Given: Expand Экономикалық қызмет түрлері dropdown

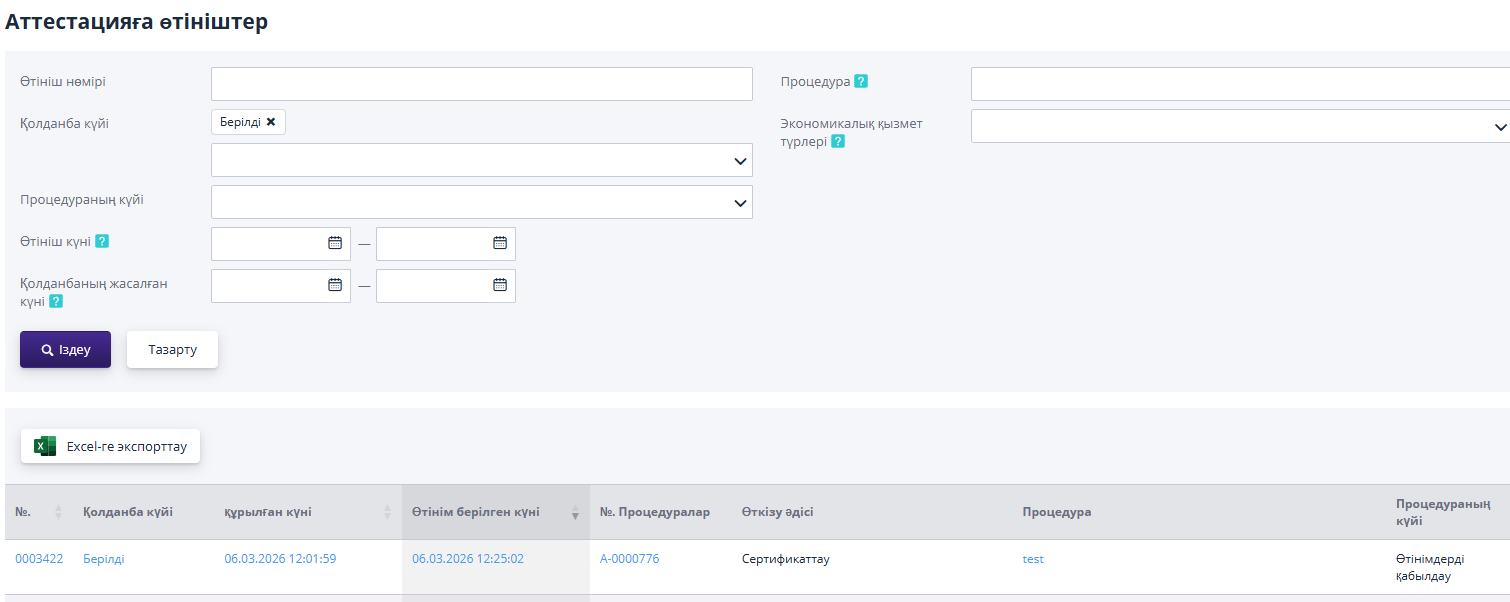Looking at the screenshot, I should 1500,127.
